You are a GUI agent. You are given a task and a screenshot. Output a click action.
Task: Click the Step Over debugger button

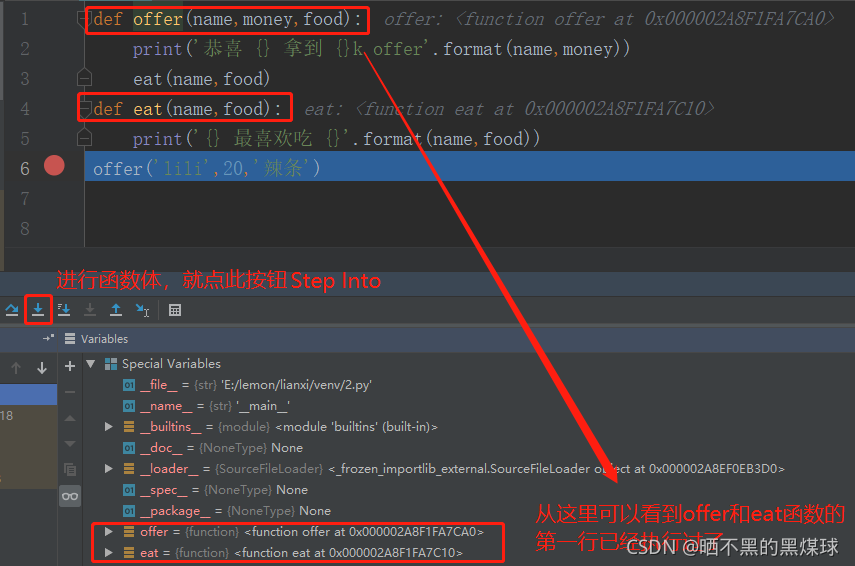(12, 310)
